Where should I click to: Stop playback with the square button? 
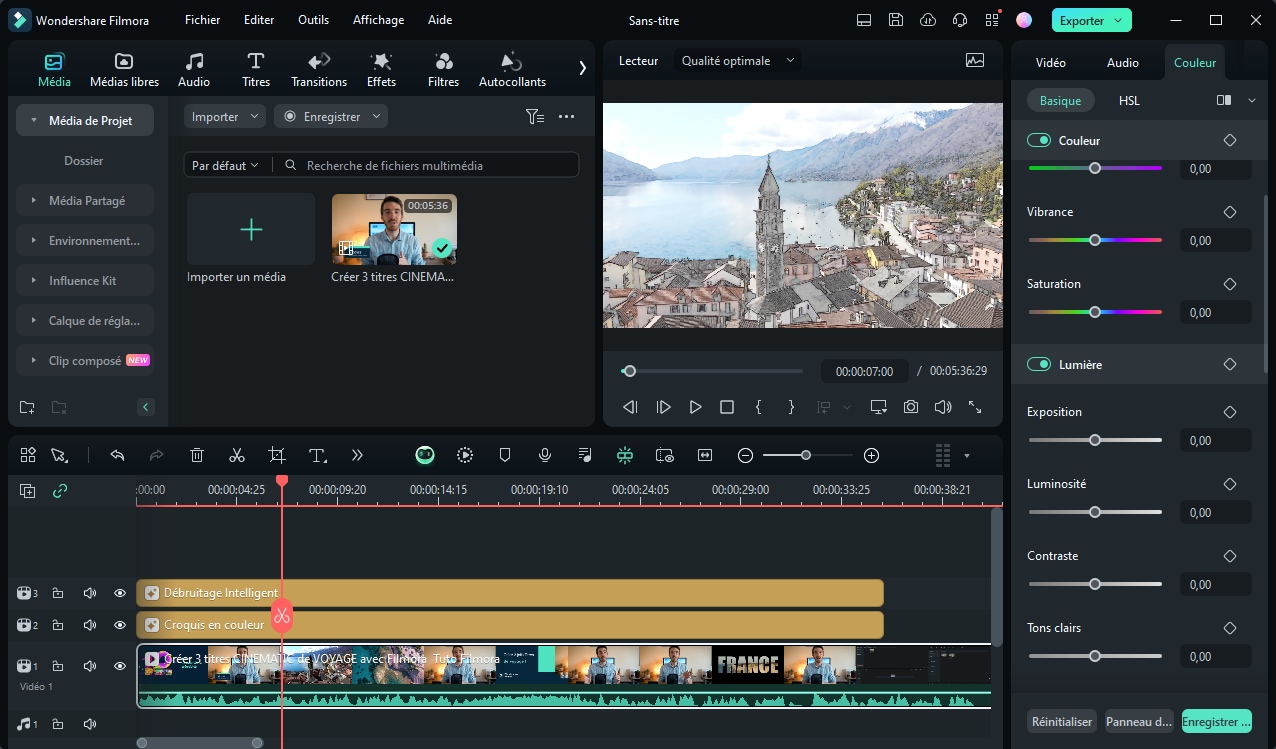pyautogui.click(x=727, y=407)
